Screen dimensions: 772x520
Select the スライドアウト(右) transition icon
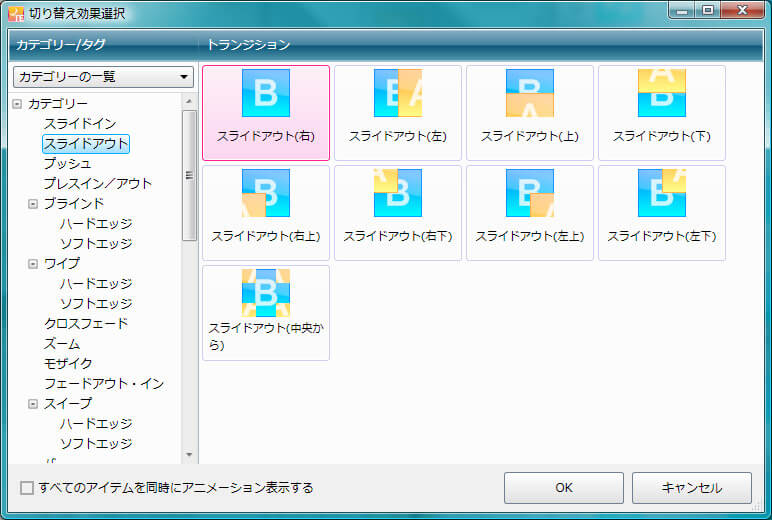[266, 94]
